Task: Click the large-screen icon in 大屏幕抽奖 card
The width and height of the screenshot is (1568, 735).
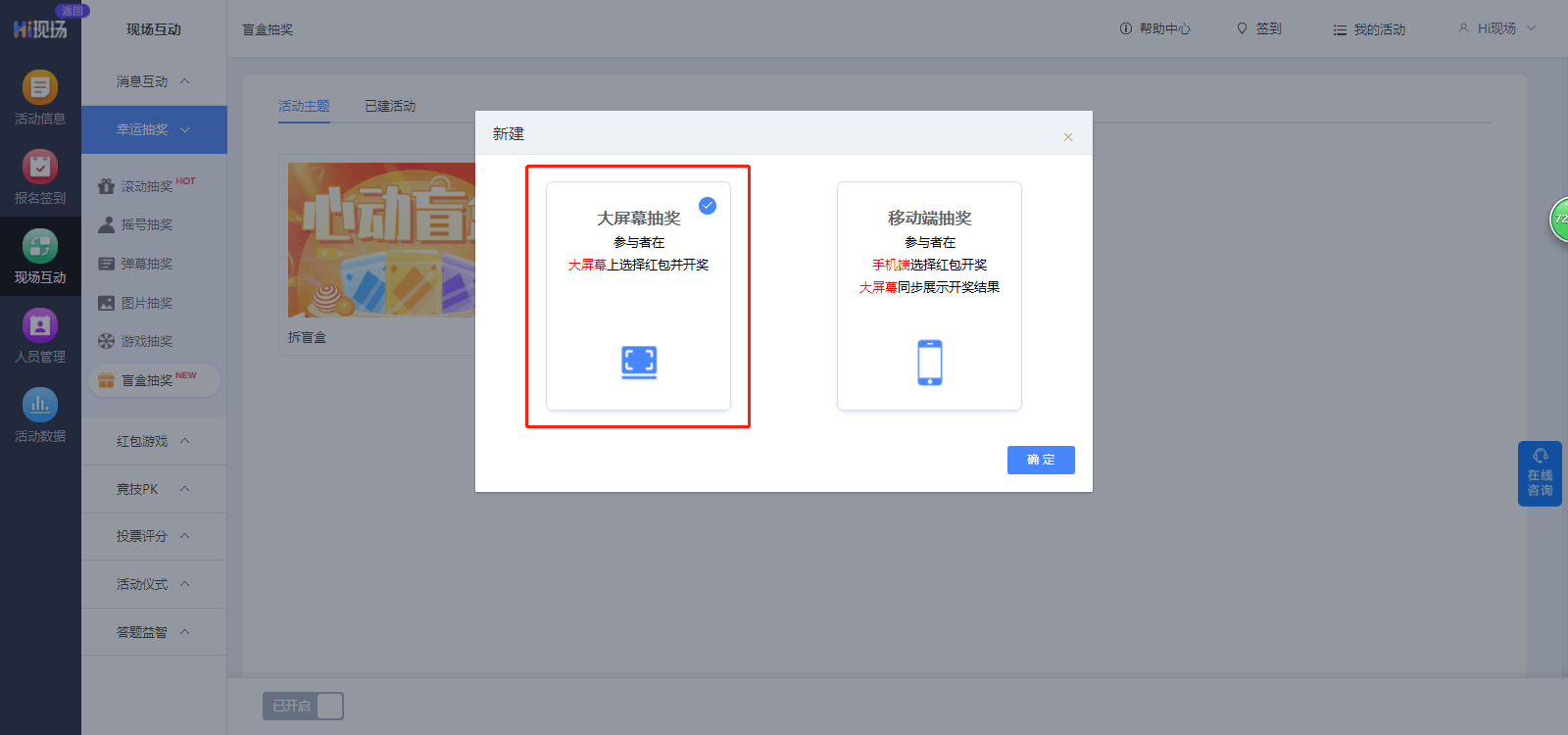Action: [x=639, y=363]
